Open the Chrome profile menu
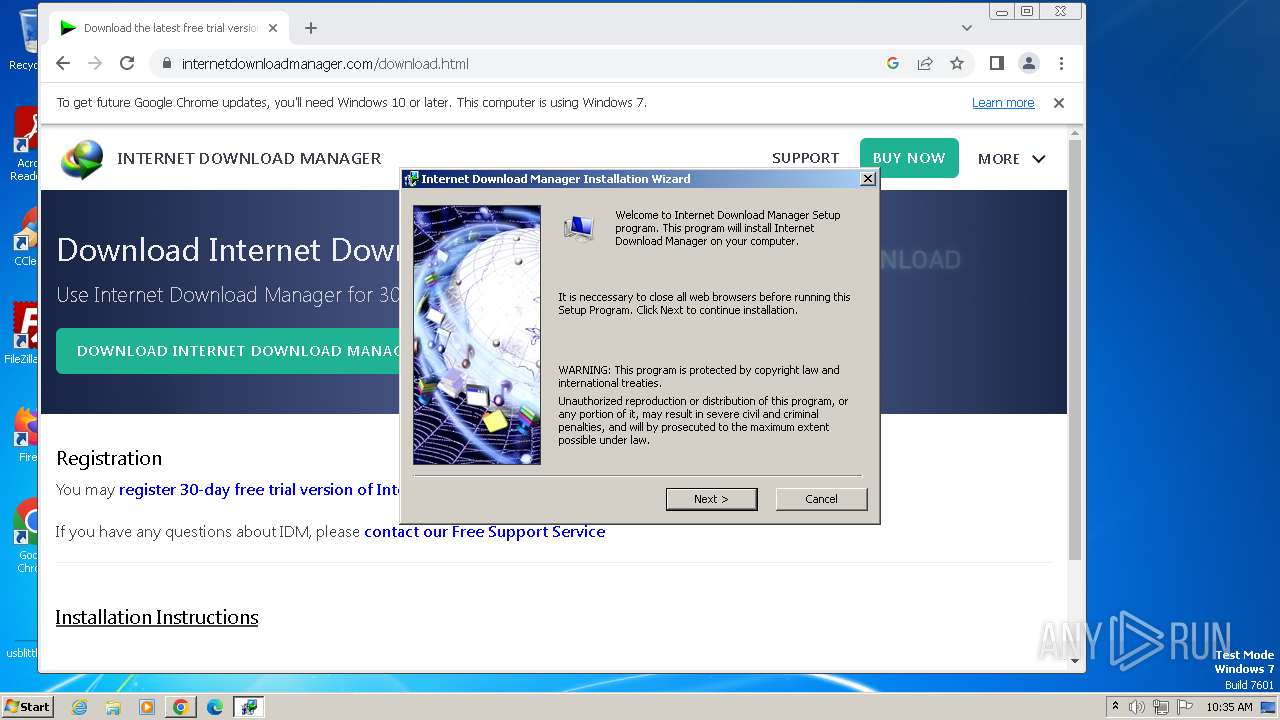This screenshot has height=720, width=1280. point(1029,63)
